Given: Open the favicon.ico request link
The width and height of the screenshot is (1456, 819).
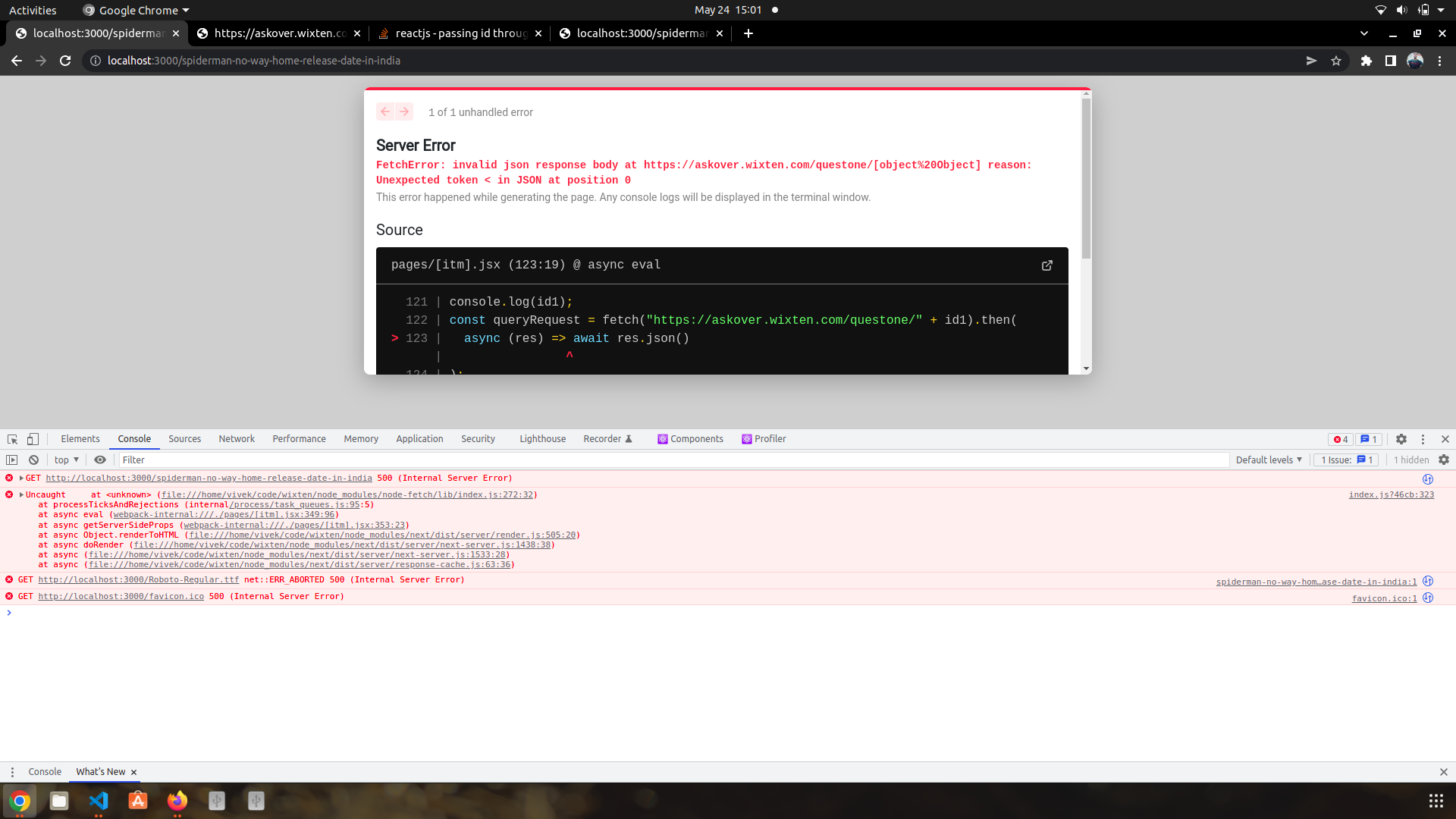Looking at the screenshot, I should (x=121, y=597).
